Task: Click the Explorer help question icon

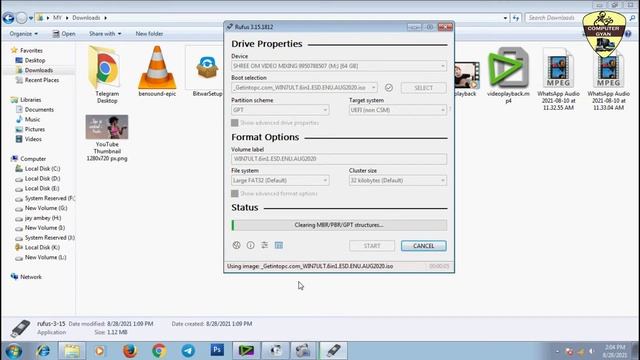Action: [x=628, y=34]
